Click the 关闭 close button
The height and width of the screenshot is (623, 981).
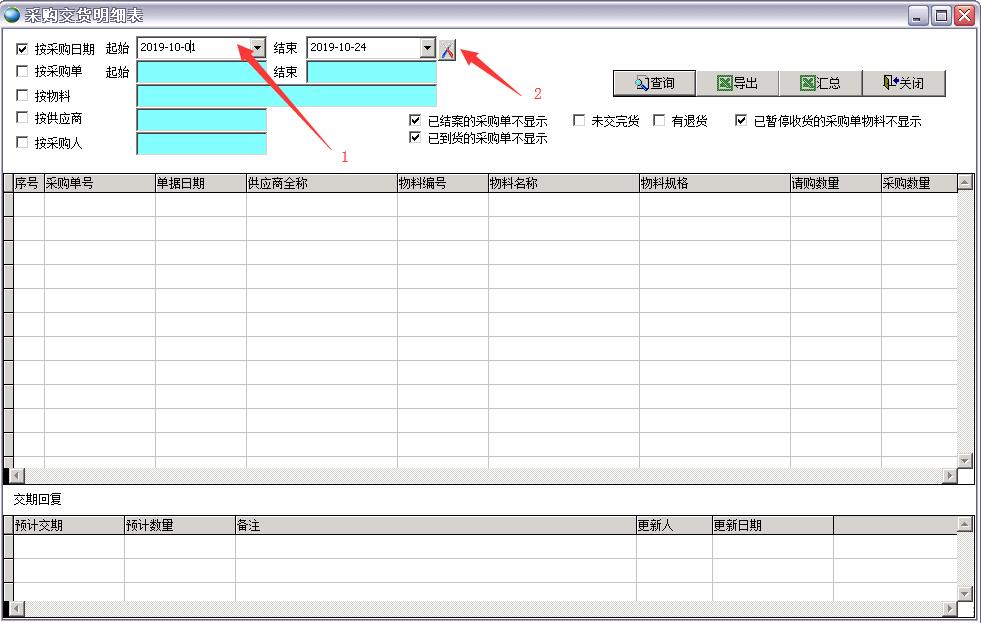903,83
